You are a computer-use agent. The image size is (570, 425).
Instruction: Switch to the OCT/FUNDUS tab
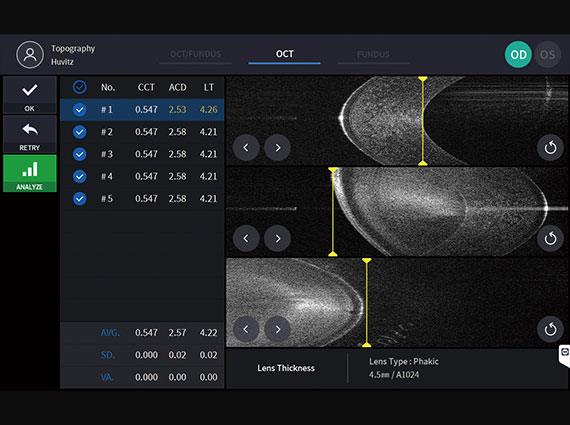(196, 54)
